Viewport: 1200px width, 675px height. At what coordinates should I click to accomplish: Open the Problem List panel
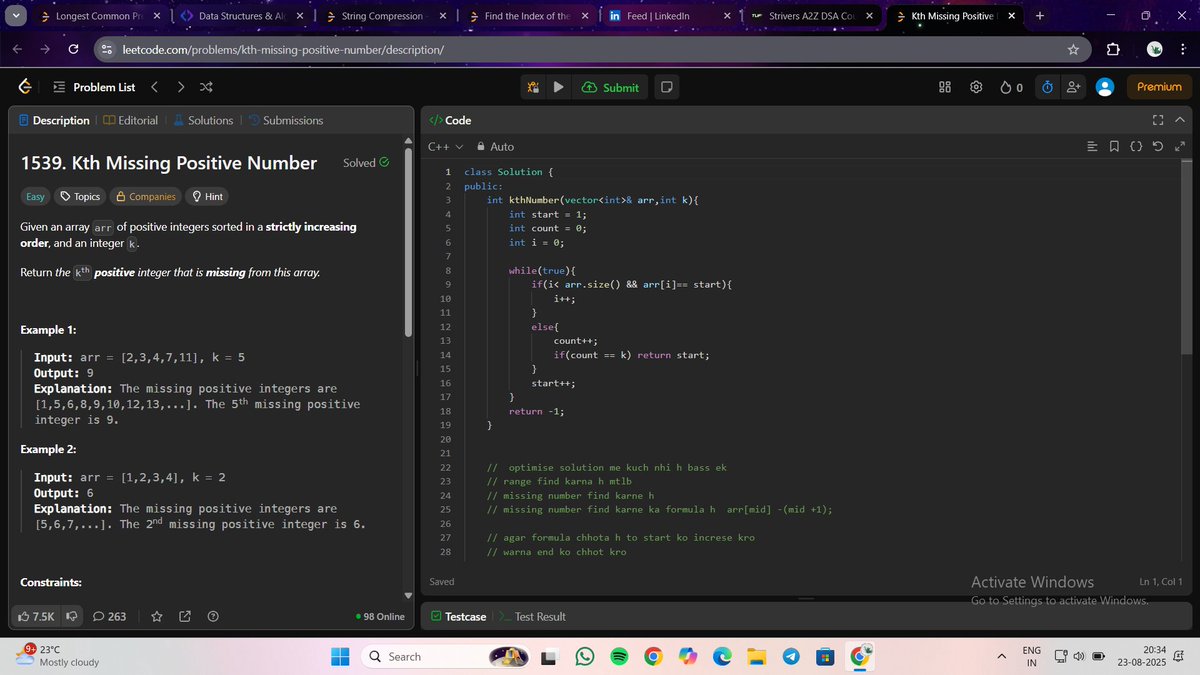pyautogui.click(x=93, y=87)
